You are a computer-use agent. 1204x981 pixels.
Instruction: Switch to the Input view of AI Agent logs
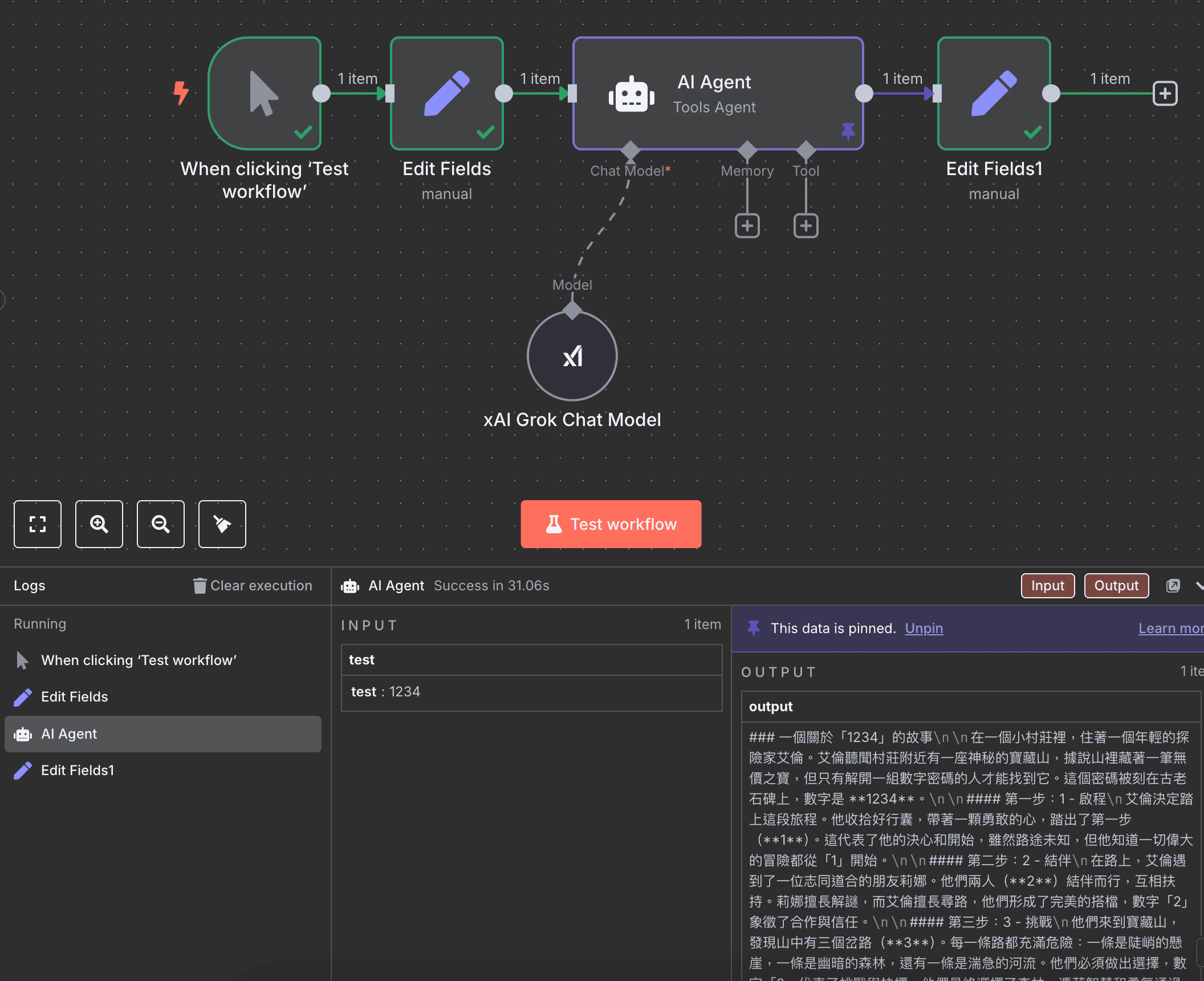[x=1047, y=585]
